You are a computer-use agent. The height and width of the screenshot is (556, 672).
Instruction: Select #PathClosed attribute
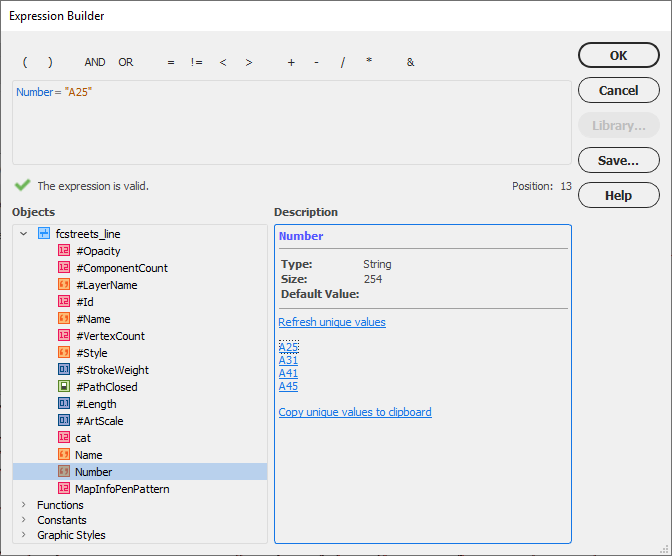(x=106, y=387)
